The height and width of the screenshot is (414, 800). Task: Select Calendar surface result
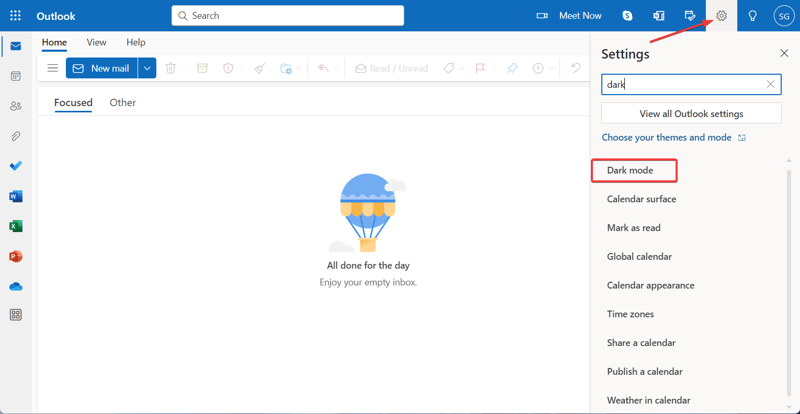[641, 199]
